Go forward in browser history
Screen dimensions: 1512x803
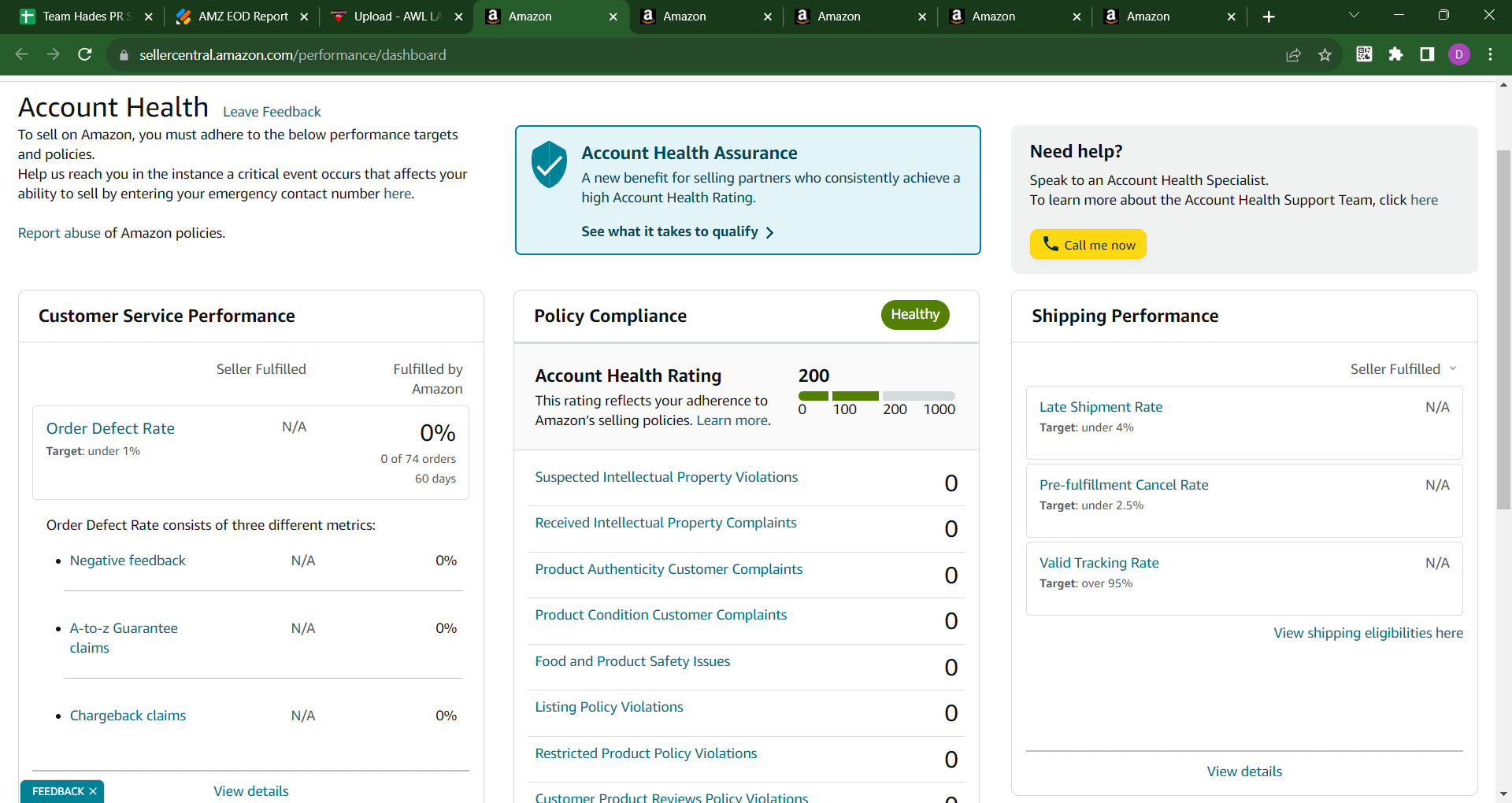[54, 54]
